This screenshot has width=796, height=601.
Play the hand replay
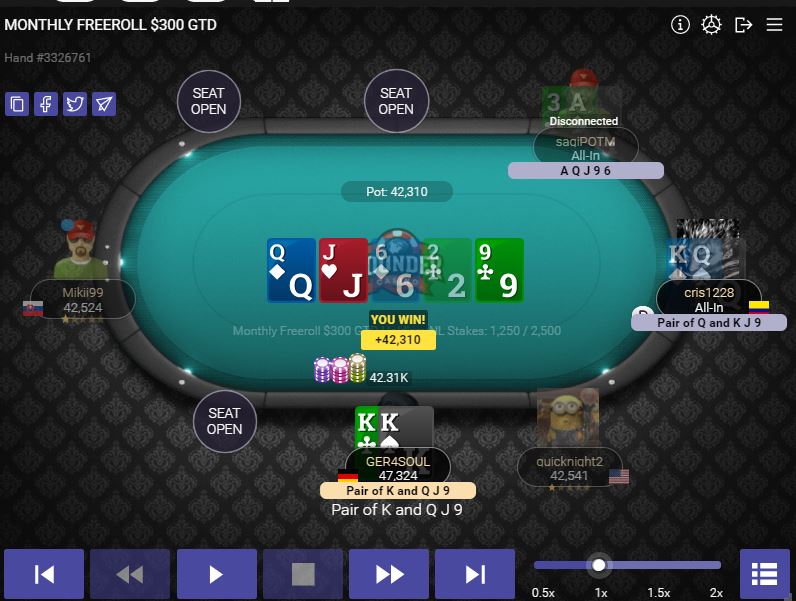pyautogui.click(x=217, y=574)
